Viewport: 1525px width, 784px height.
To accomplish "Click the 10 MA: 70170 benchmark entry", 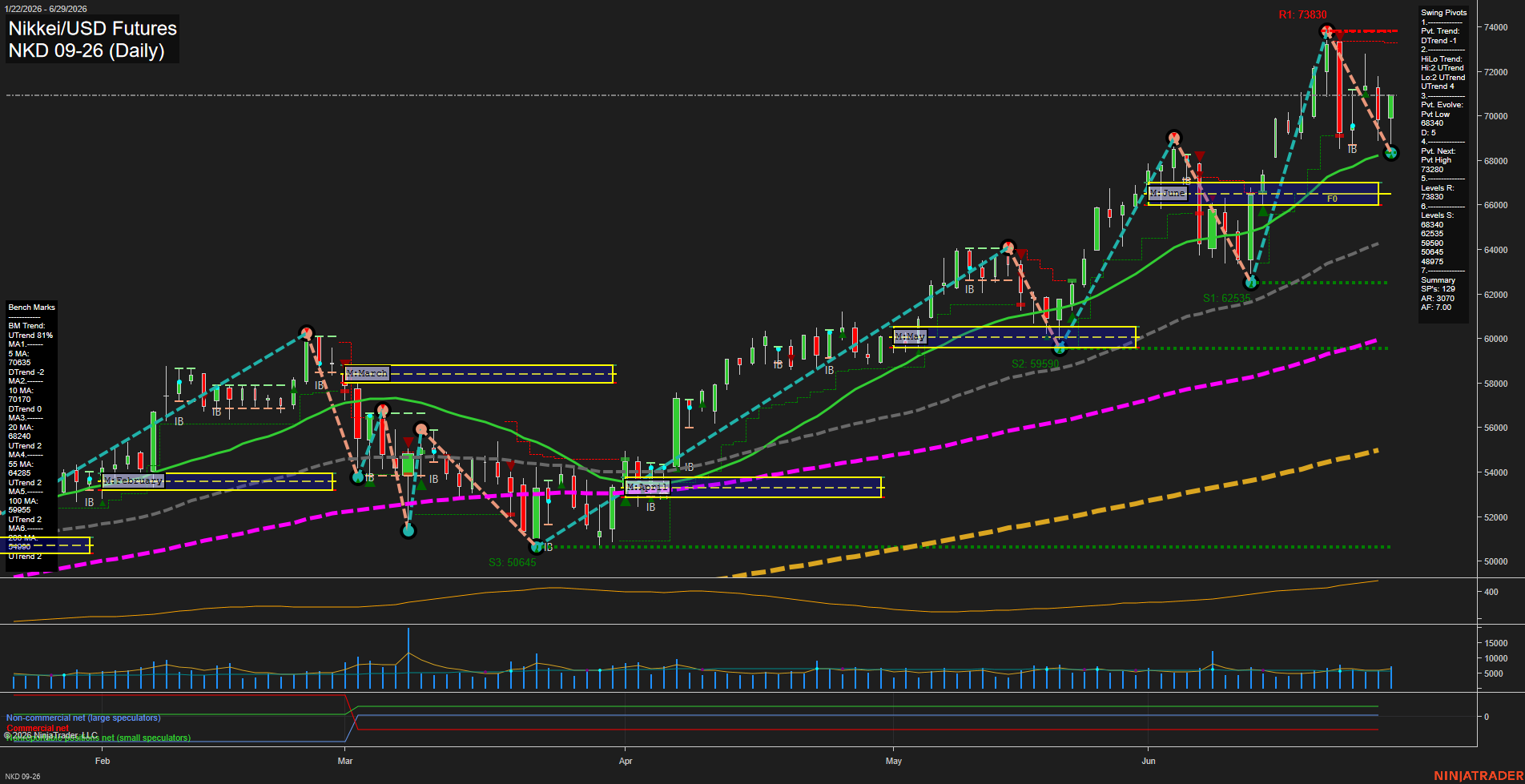I will coord(21,395).
